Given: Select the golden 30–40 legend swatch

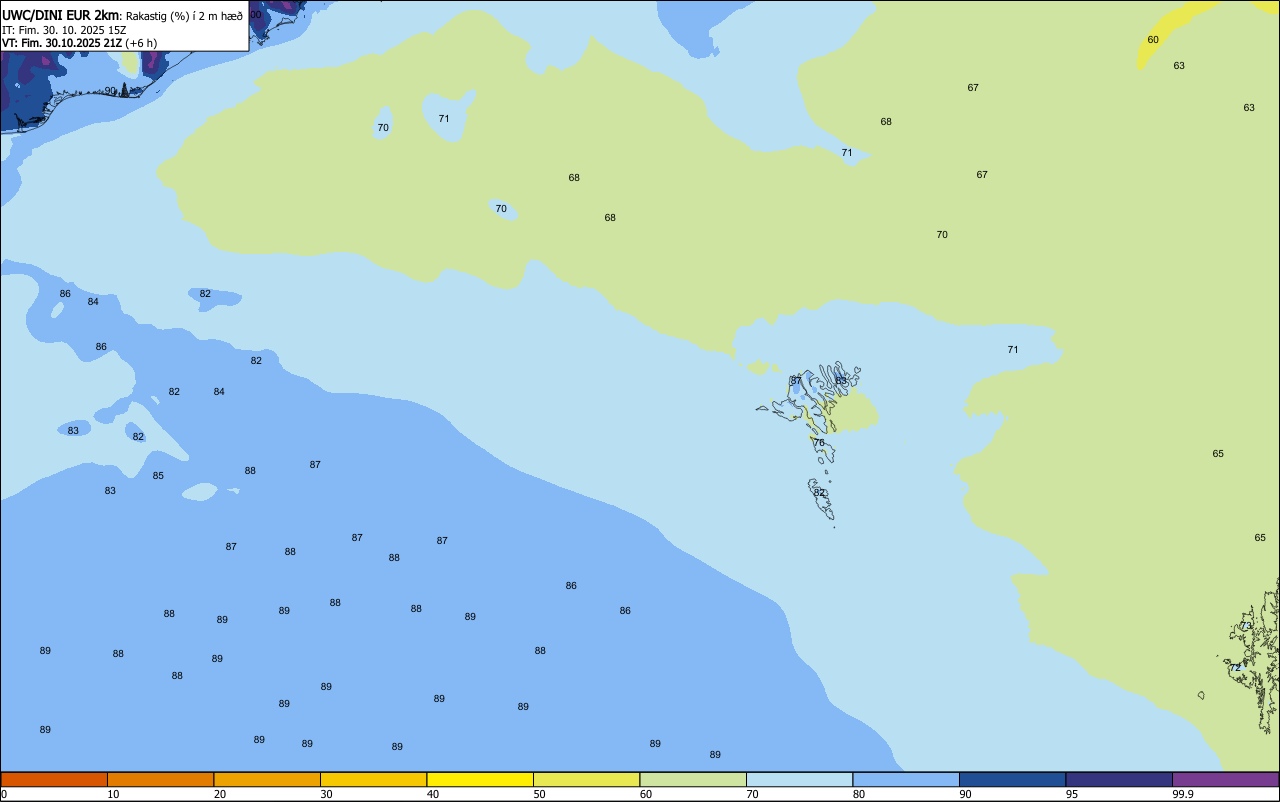Looking at the screenshot, I should (373, 779).
